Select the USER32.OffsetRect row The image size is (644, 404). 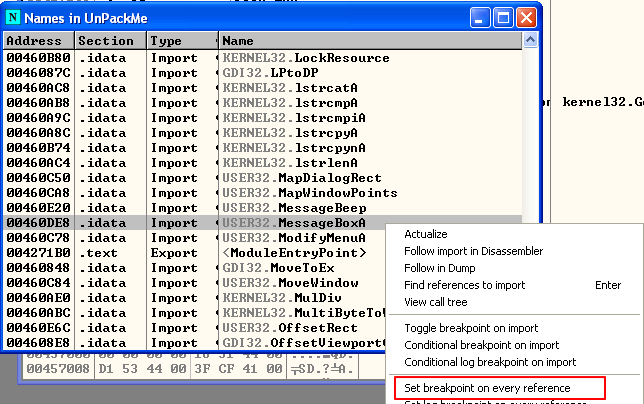tap(195, 327)
